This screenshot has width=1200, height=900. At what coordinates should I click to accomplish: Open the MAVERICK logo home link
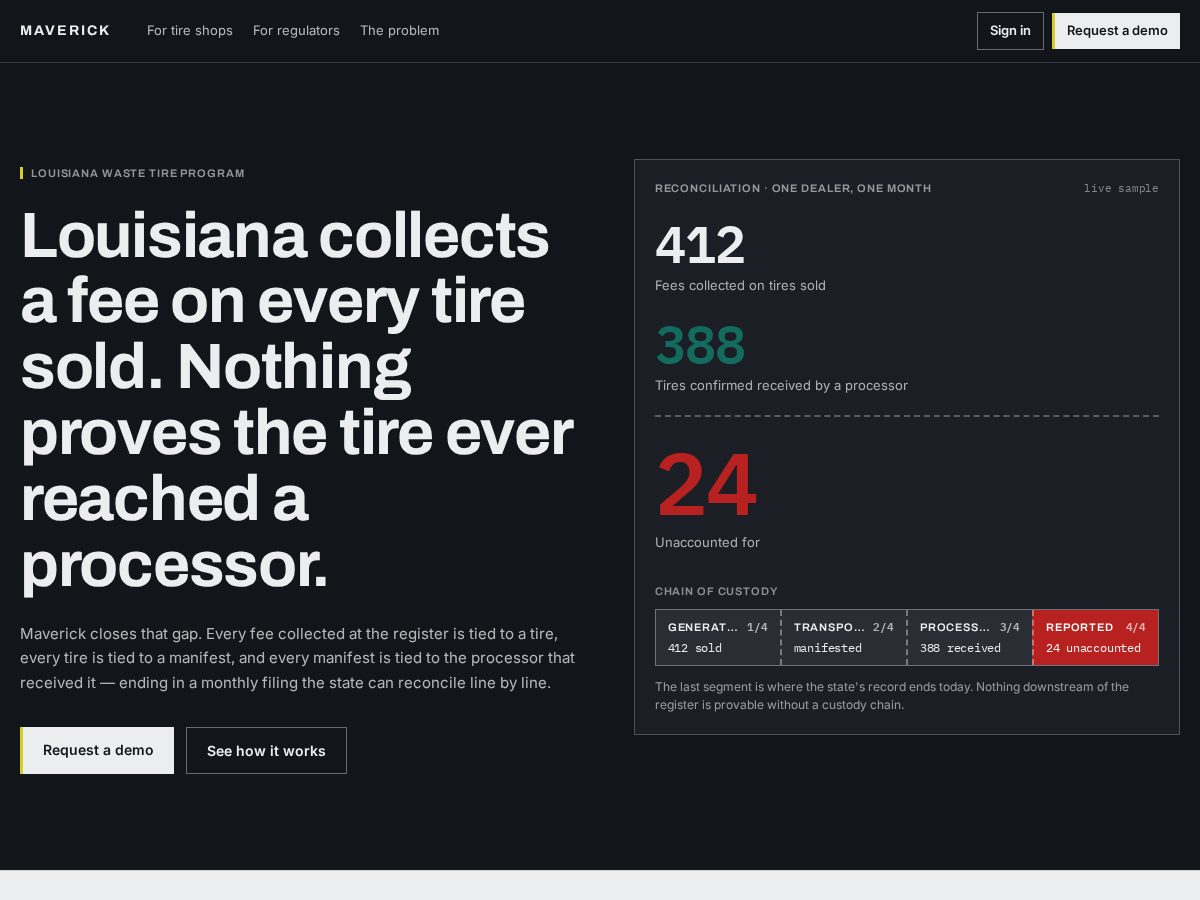tap(65, 31)
